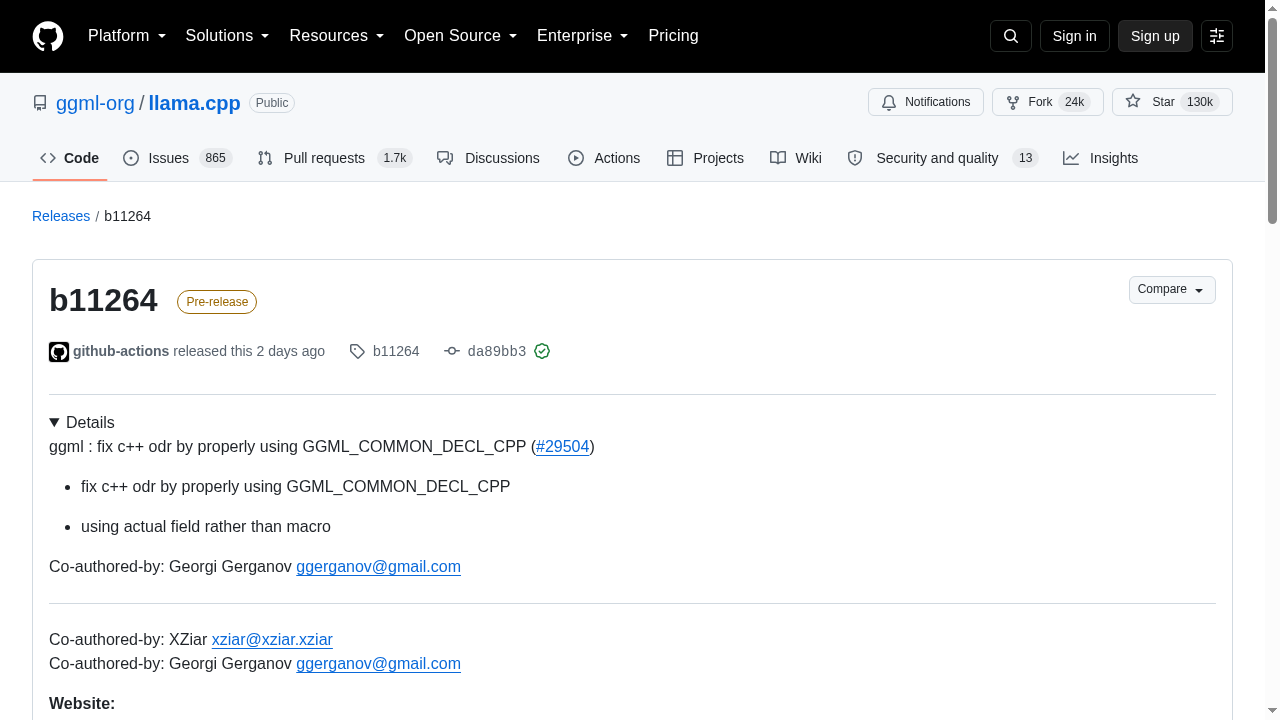
Task: Open tag b11264 link
Action: [396, 351]
